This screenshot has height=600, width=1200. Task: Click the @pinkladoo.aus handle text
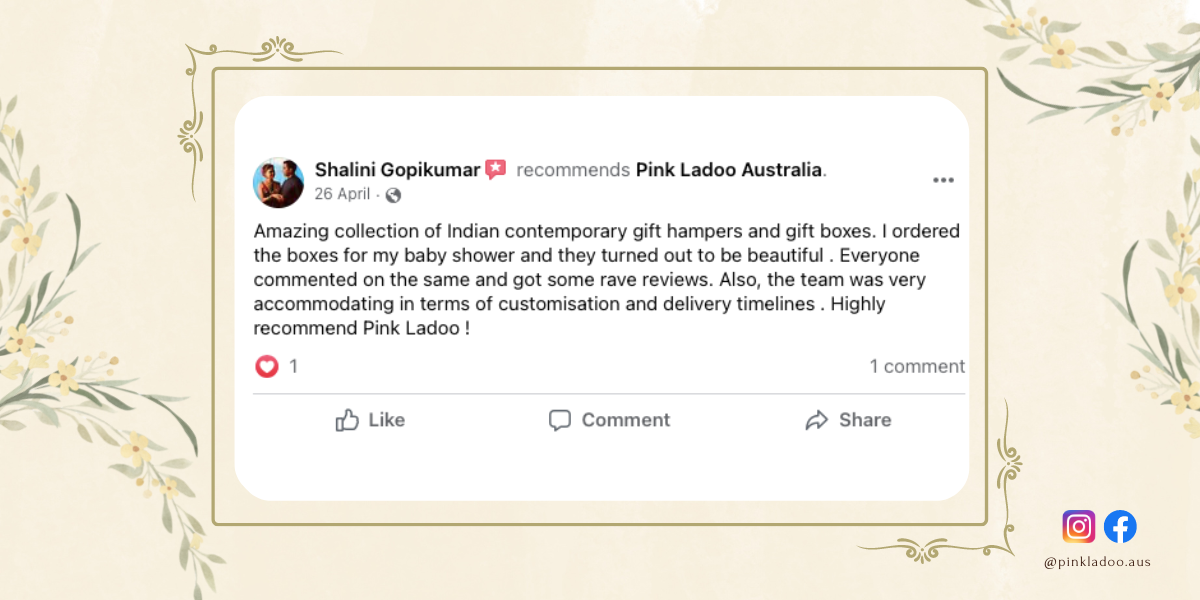[1097, 562]
